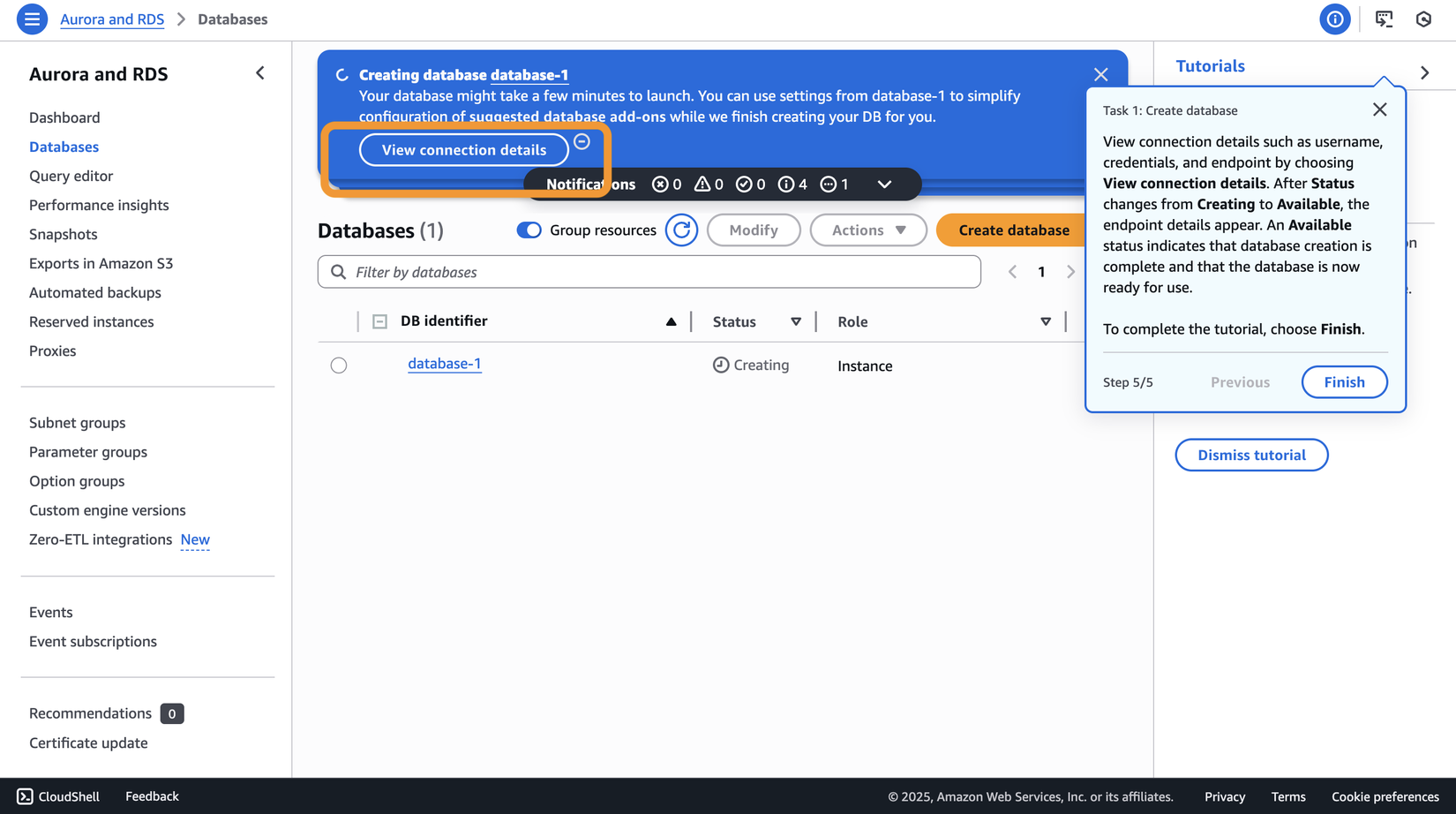Open Databases in the sidebar
Image resolution: width=1456 pixels, height=814 pixels.
[64, 147]
